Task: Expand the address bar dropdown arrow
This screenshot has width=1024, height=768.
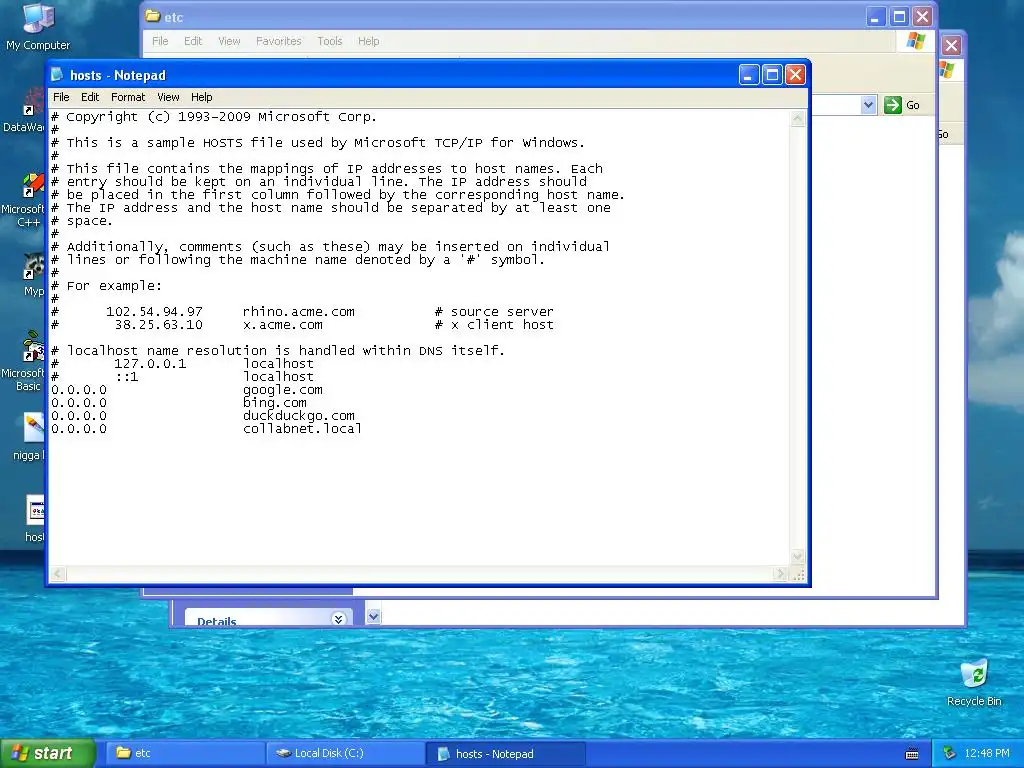Action: (x=868, y=104)
